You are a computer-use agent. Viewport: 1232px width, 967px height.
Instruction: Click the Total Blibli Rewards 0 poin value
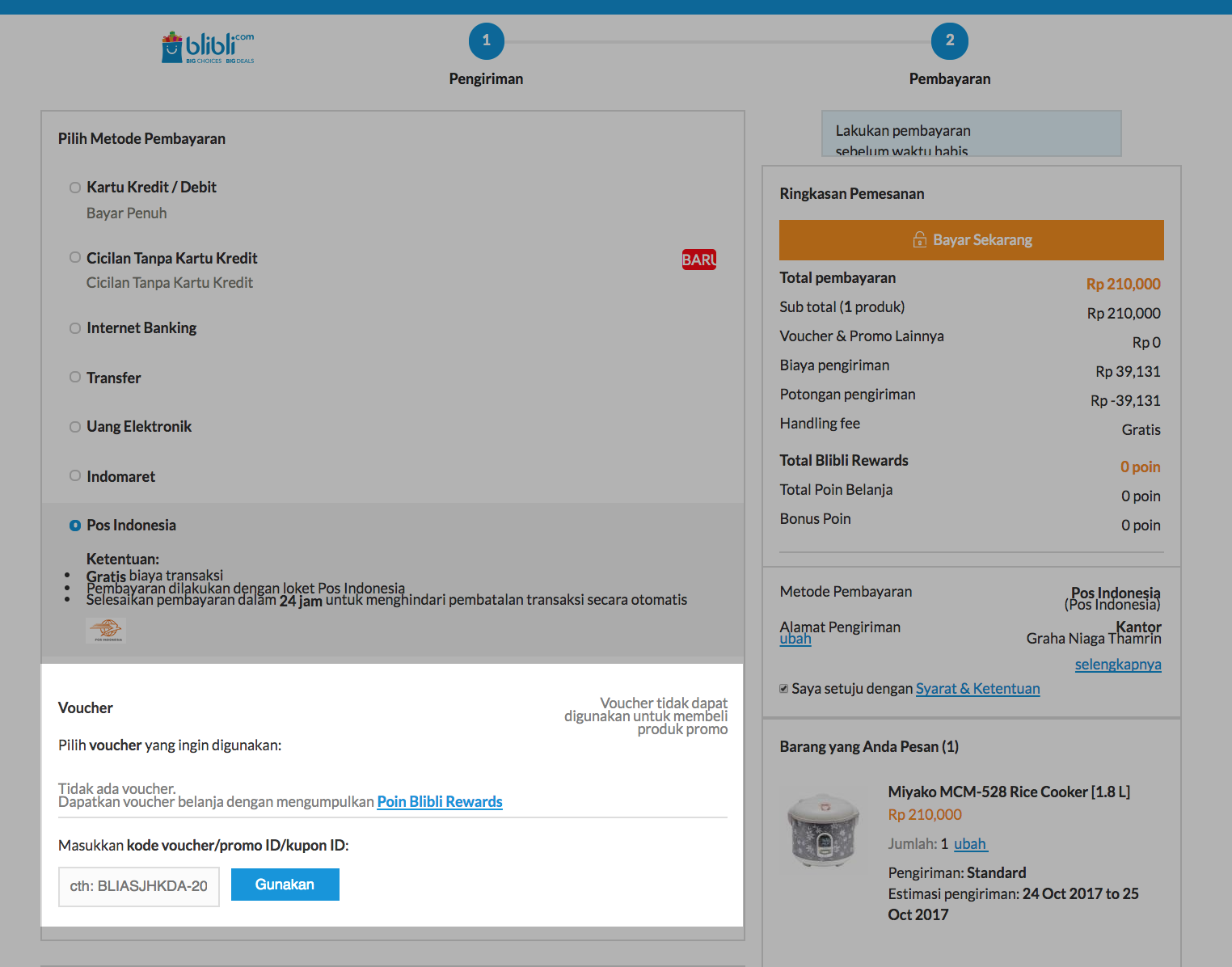pos(1140,467)
